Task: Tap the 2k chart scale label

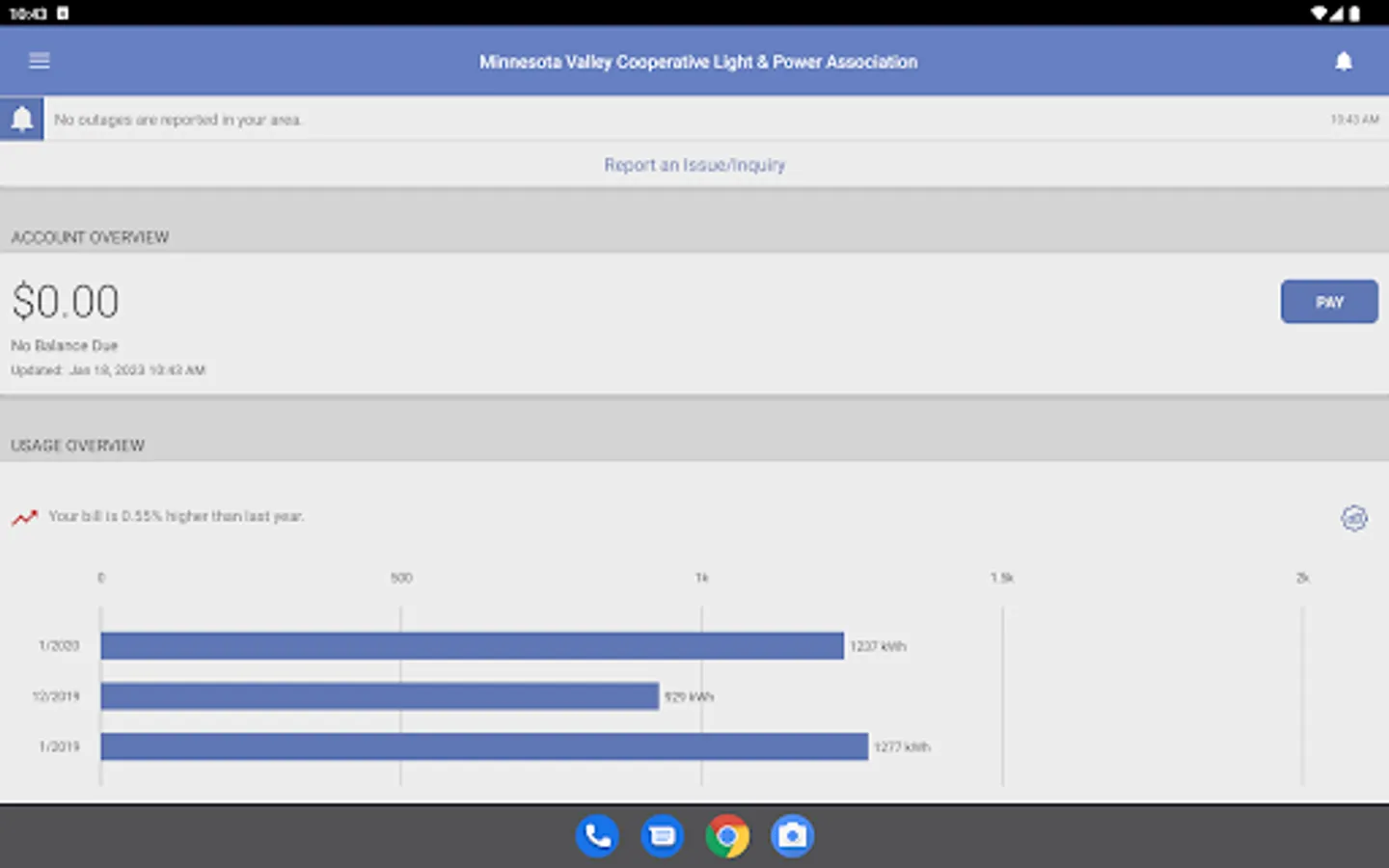Action: click(1302, 579)
